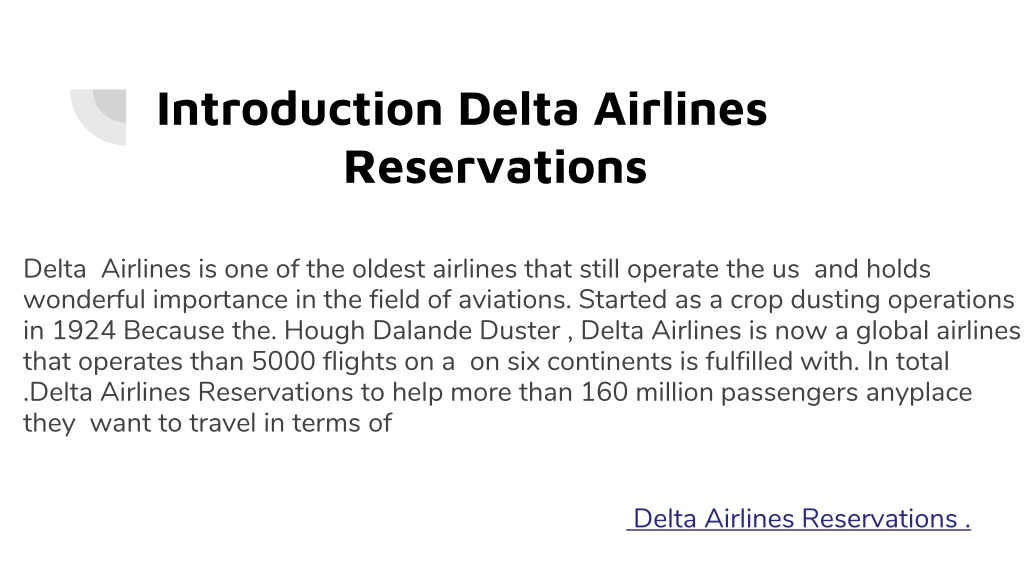Click the word 'Reservations' in the heading
Image resolution: width=1024 pixels, height=576 pixels.
point(495,167)
